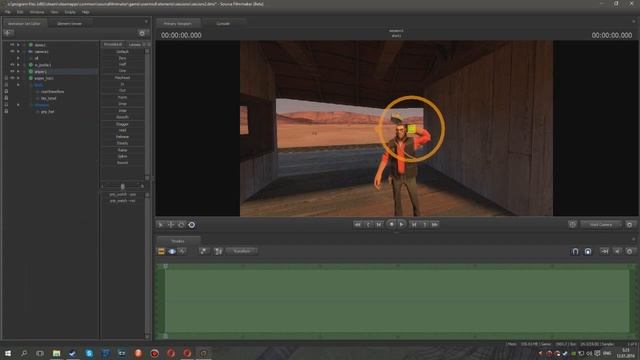Open timeline settings gear icon
The height and width of the screenshot is (360, 640).
630,251
